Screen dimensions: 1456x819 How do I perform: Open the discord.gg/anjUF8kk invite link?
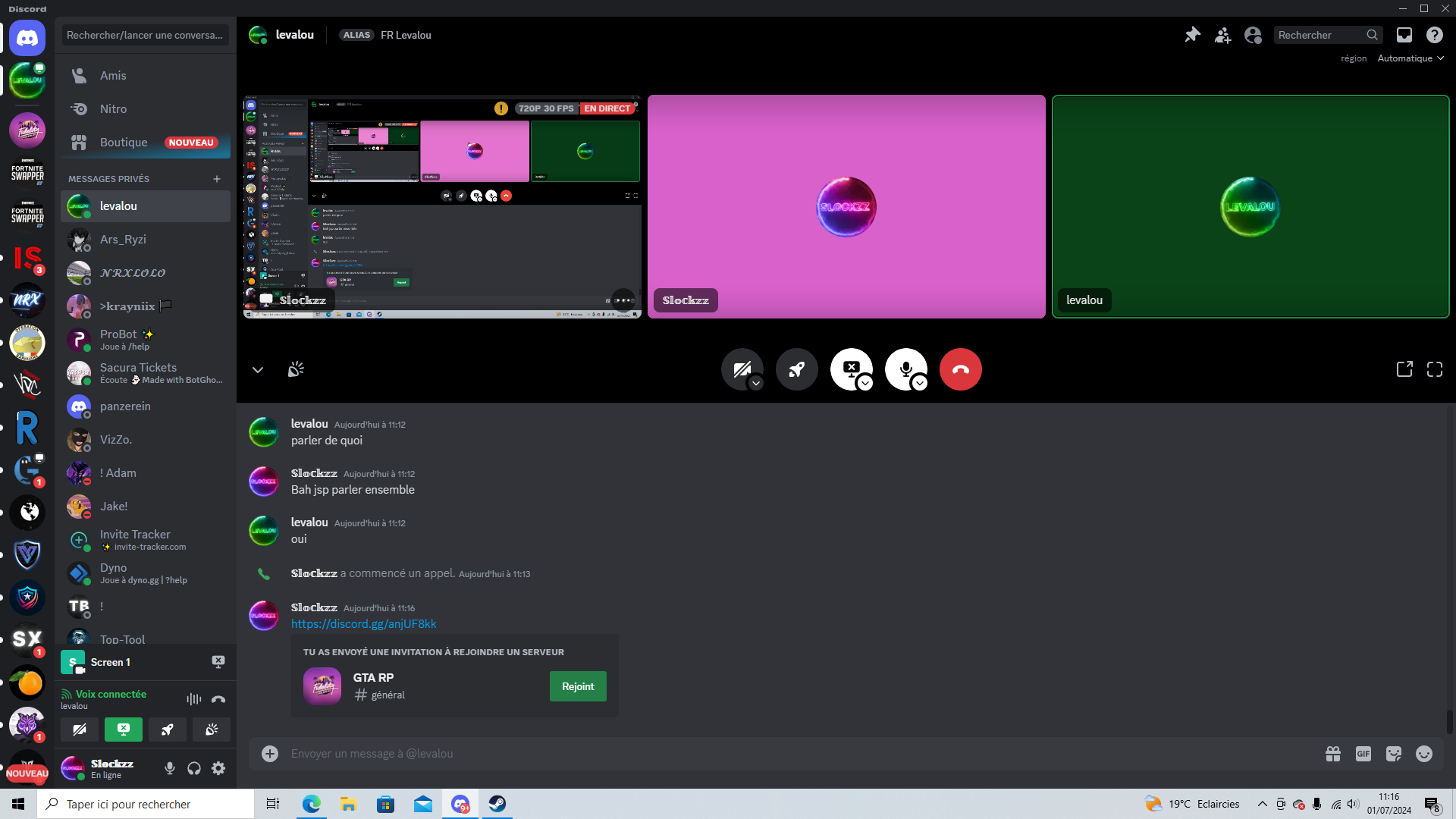pos(363,624)
